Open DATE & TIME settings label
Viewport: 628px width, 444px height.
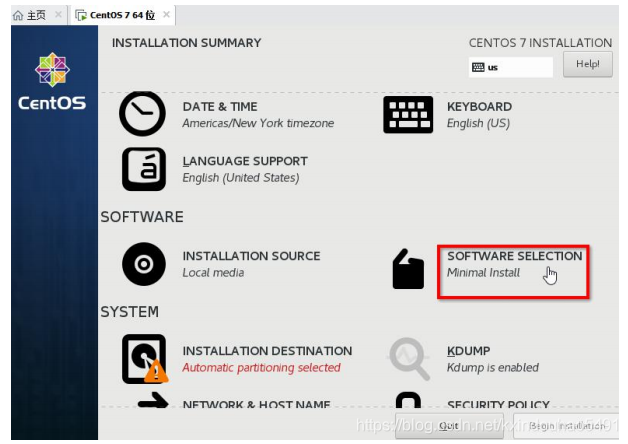pos(220,107)
